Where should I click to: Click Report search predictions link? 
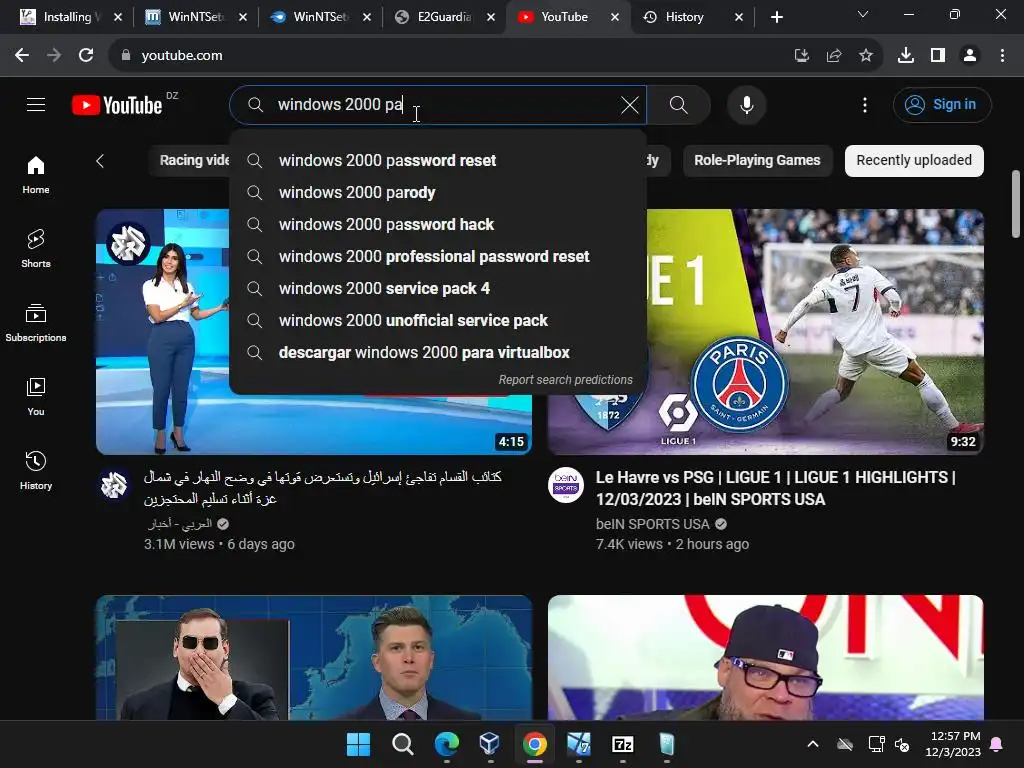566,379
